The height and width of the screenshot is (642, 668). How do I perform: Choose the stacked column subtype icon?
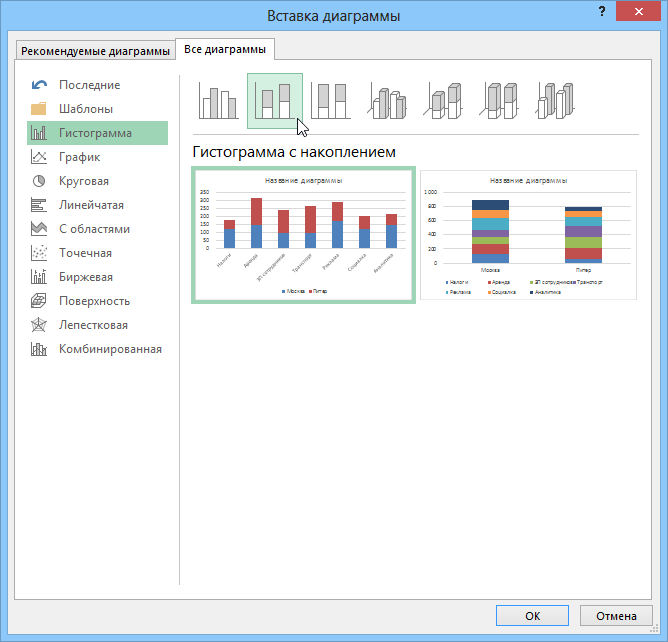click(275, 101)
